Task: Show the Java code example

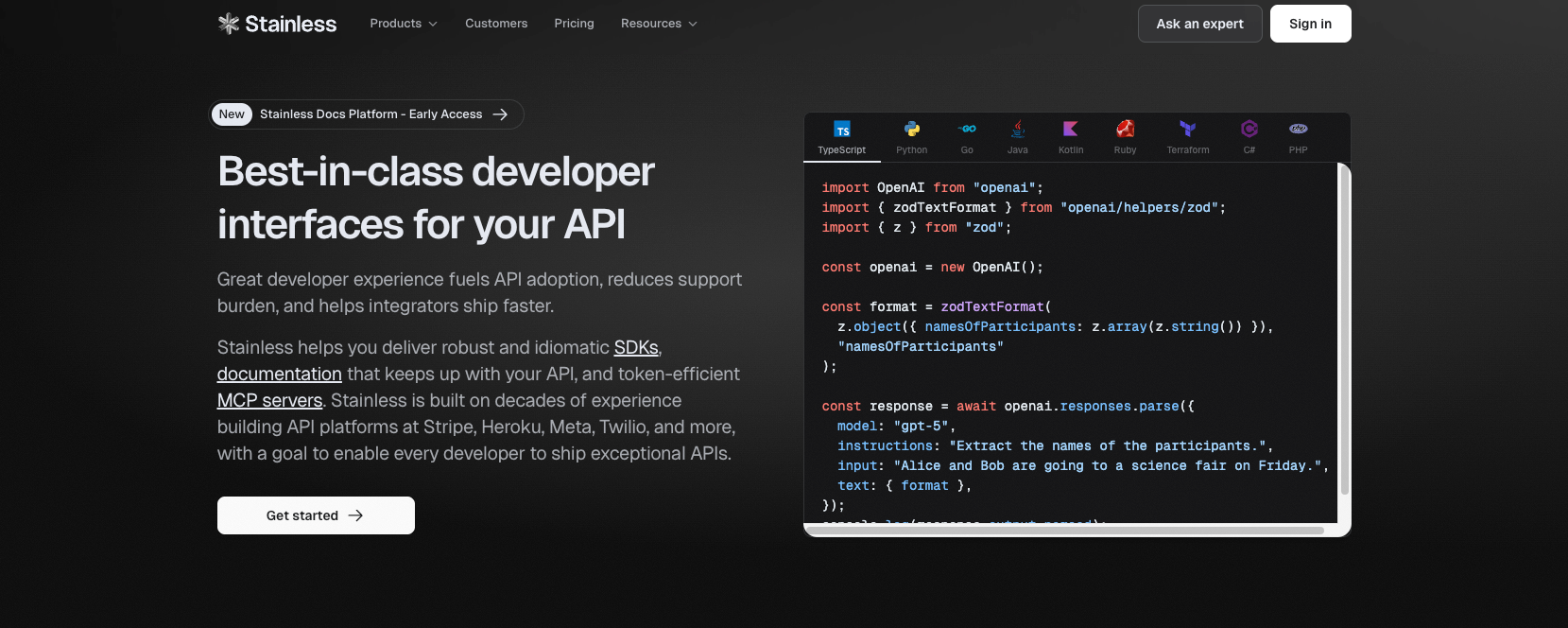Action: [x=1018, y=137]
